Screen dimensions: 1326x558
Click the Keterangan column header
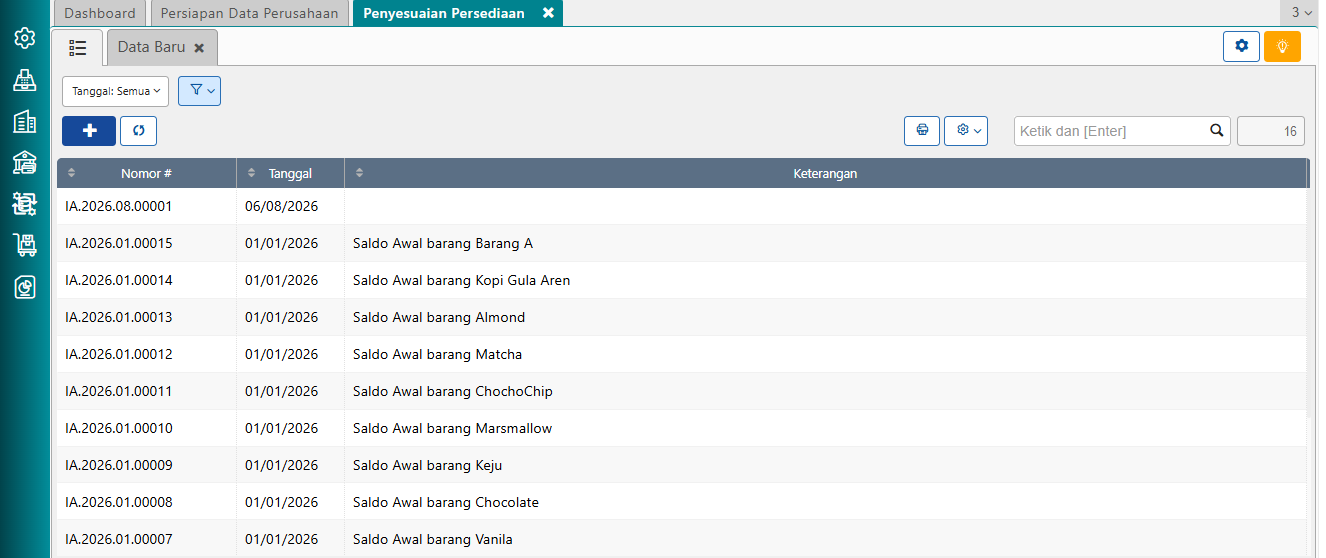tap(825, 173)
